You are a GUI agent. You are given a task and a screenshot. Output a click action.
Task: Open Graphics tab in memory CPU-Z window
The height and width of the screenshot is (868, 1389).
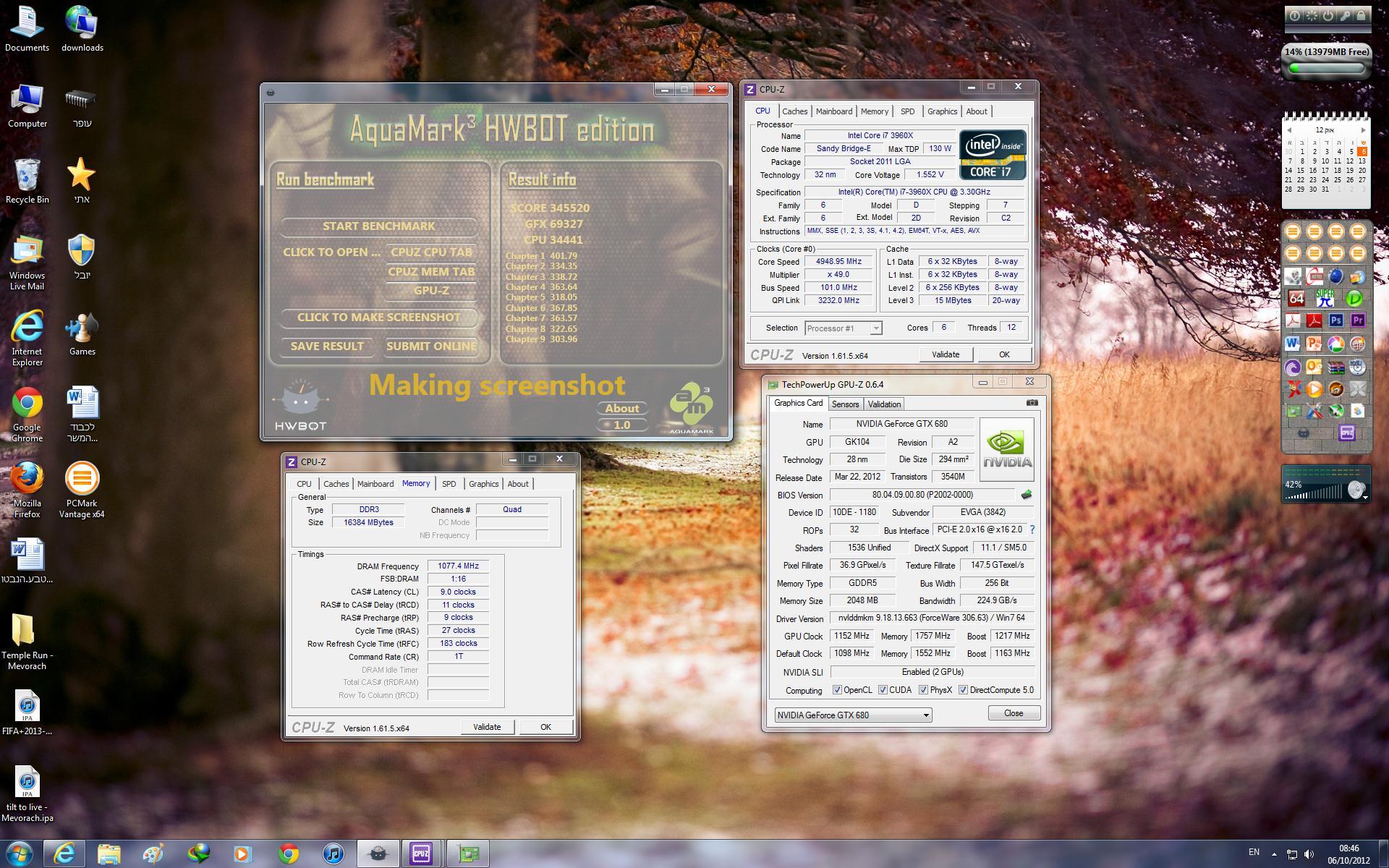[x=483, y=484]
